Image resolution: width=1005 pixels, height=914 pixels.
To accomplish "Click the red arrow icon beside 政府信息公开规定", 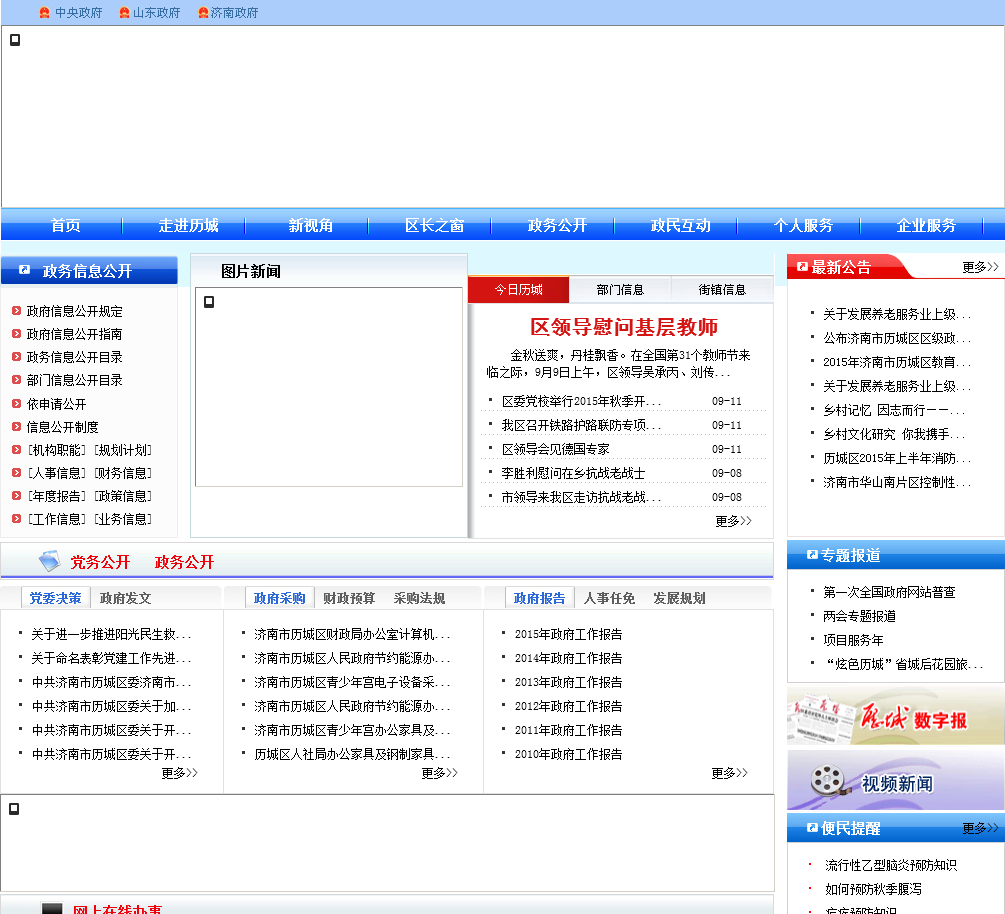I will pos(17,311).
